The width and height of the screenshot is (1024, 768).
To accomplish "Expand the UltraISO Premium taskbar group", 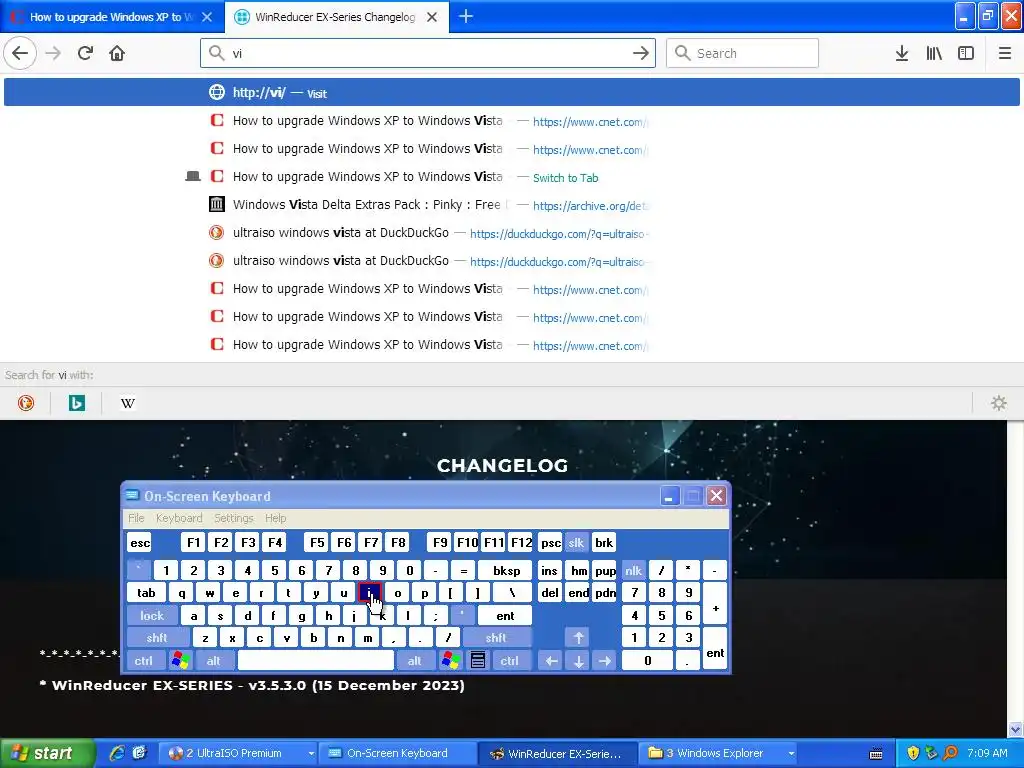I will coord(311,754).
